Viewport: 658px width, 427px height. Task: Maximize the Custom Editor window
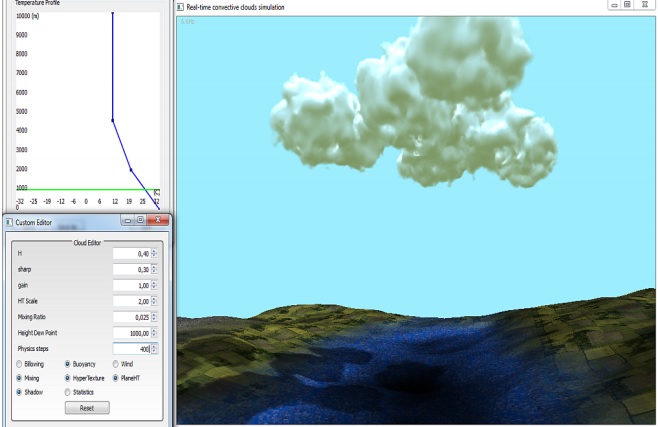point(141,220)
